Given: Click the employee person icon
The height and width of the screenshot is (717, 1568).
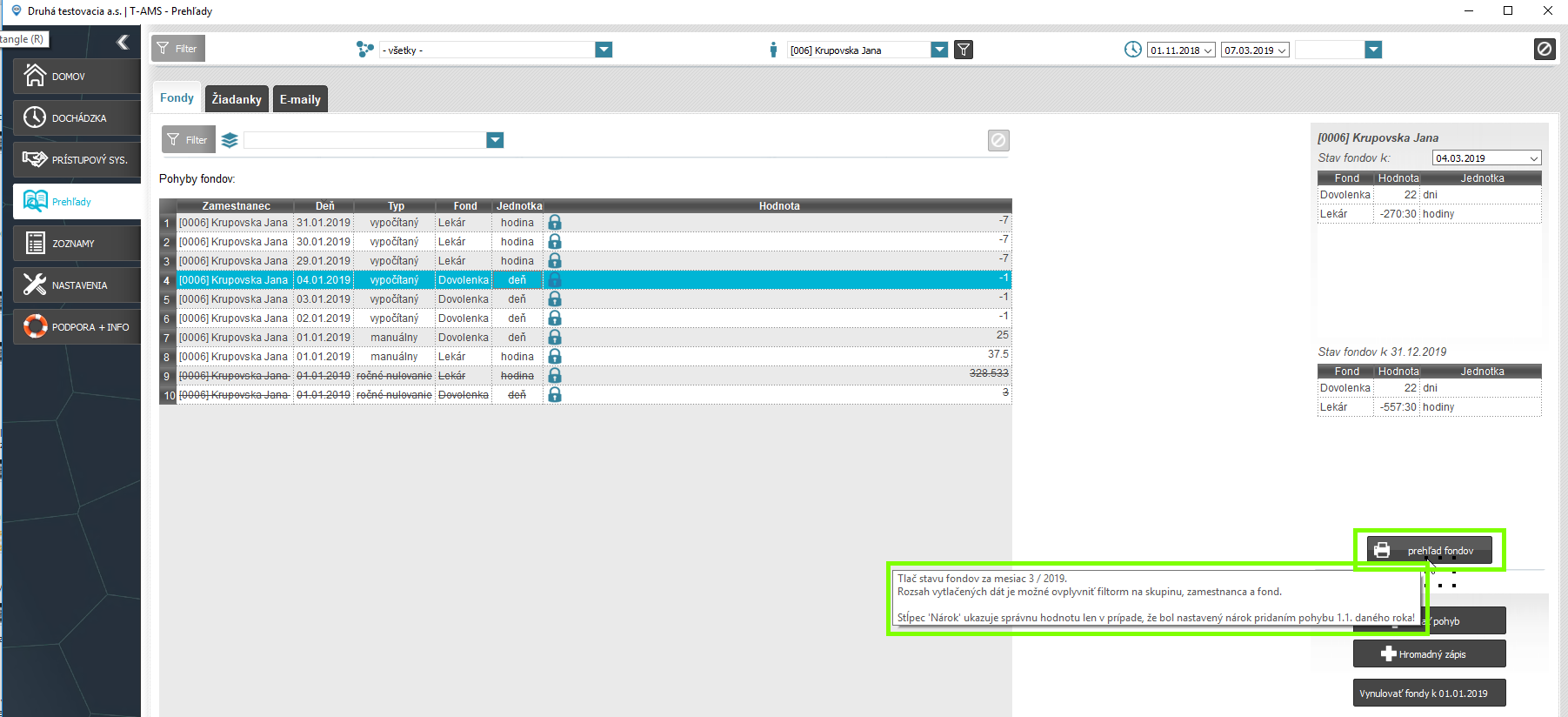Looking at the screenshot, I should click(773, 50).
